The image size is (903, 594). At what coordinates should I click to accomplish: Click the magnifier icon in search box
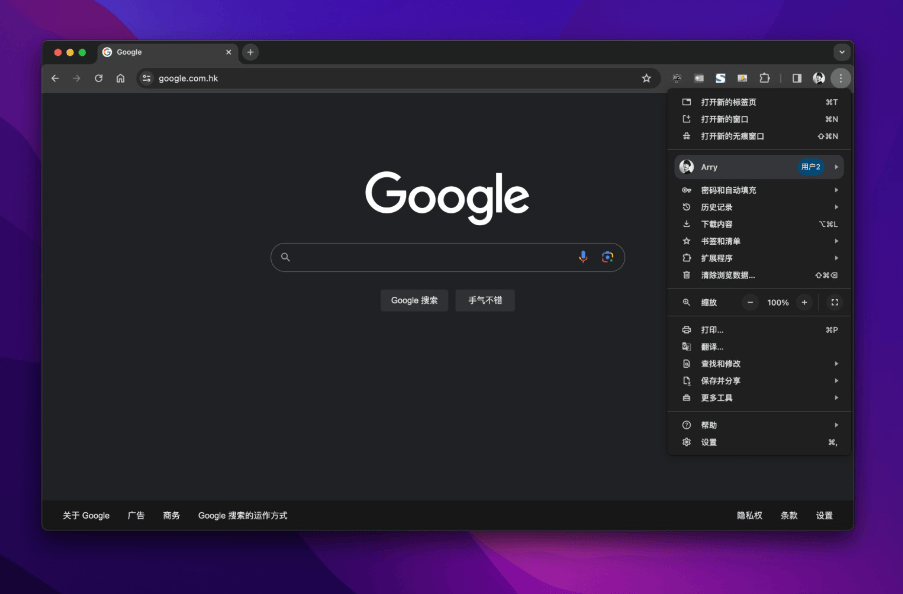(285, 257)
